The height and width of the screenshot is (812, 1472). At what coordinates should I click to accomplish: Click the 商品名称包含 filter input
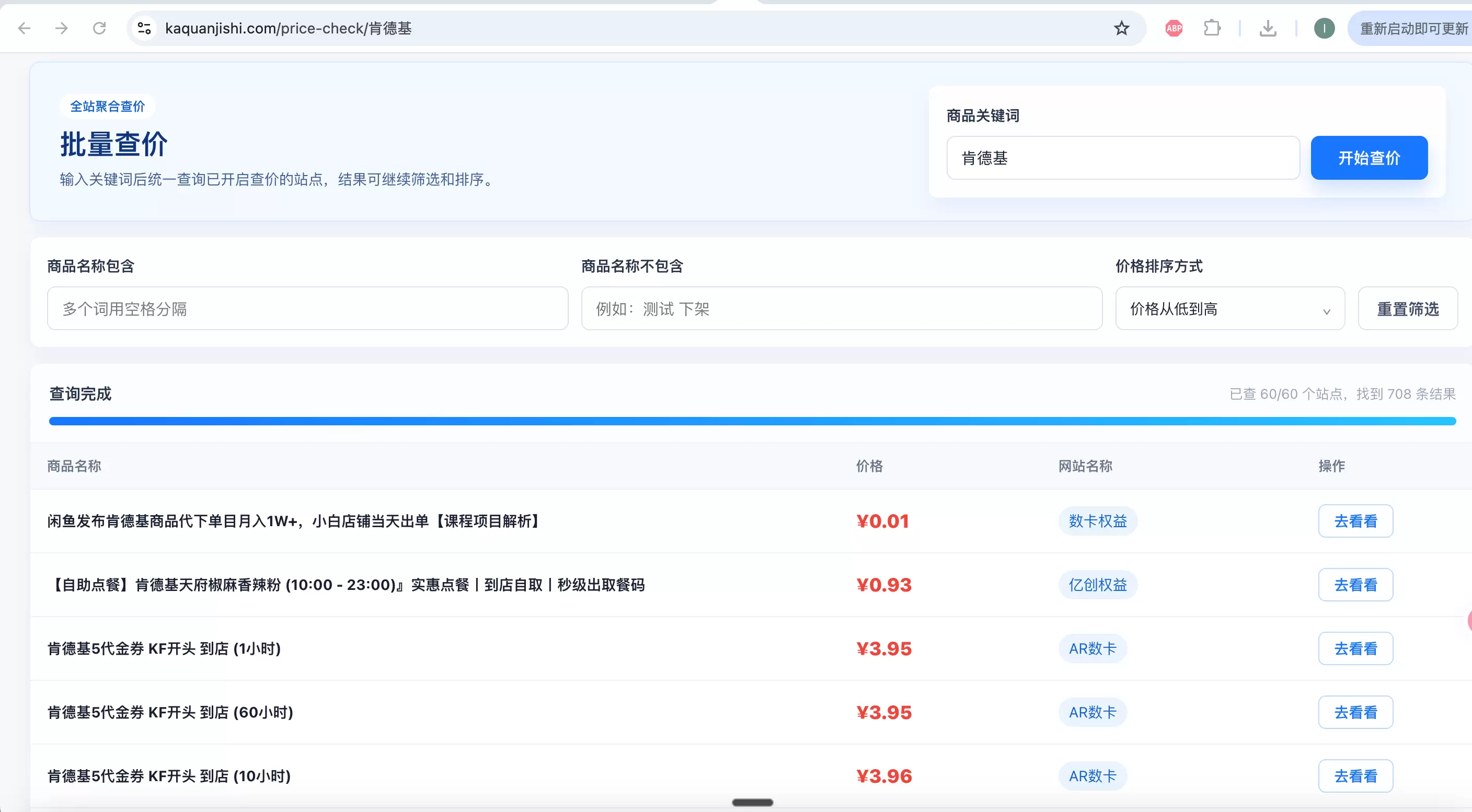[307, 308]
